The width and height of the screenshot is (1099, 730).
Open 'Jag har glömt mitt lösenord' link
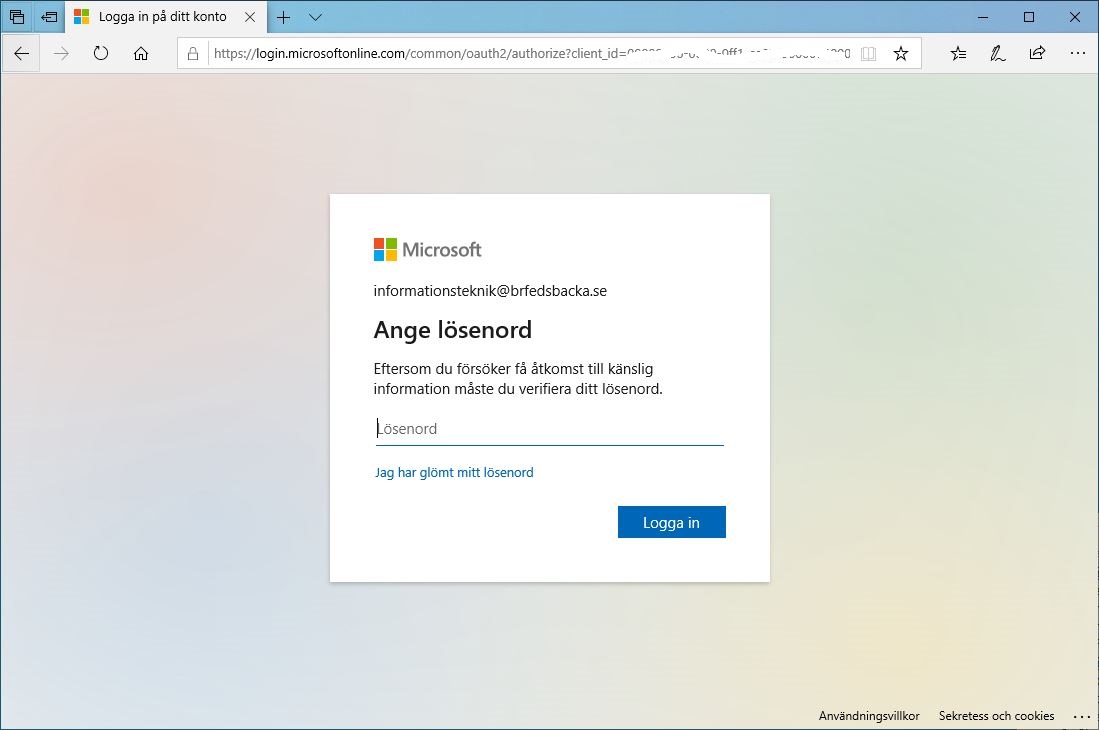coord(454,472)
